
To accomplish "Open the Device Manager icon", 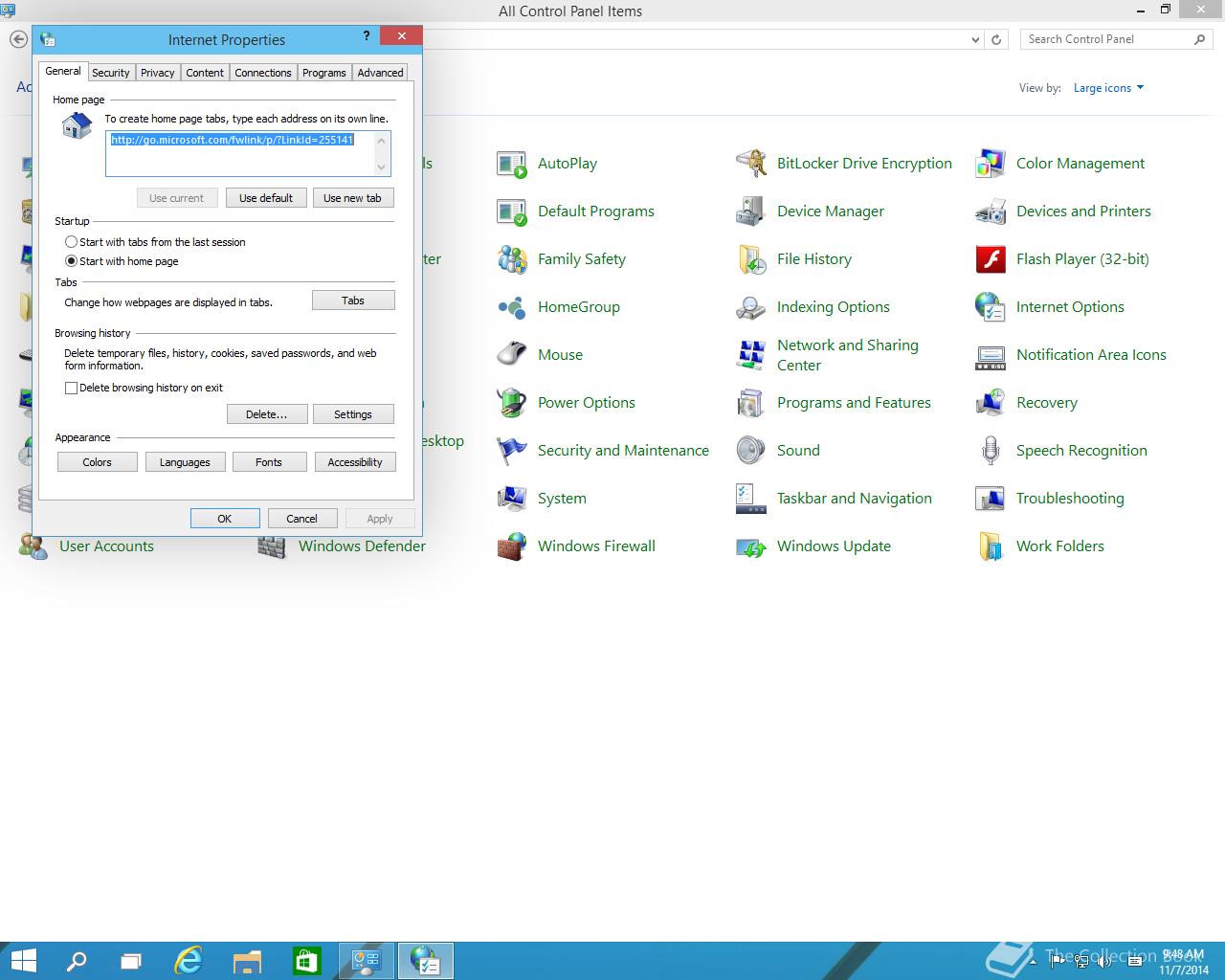I will click(751, 212).
